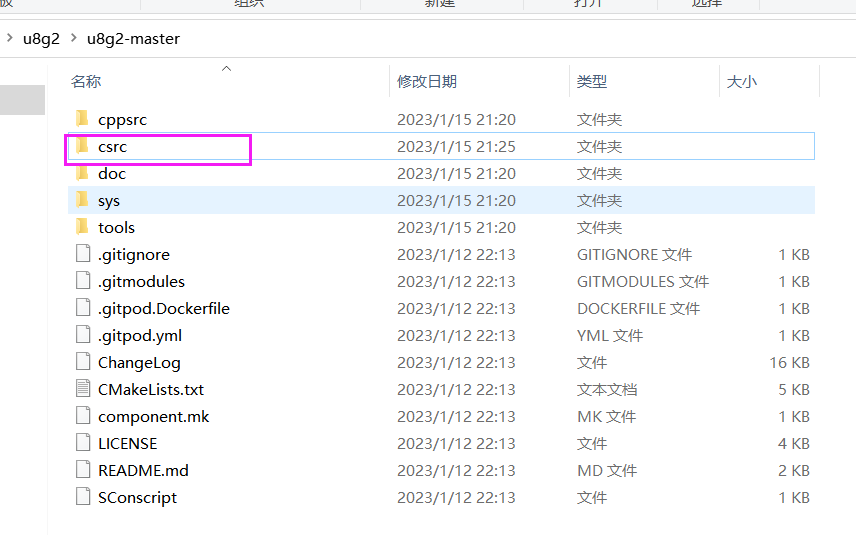The width and height of the screenshot is (856, 535).
Task: Select the component.mk file name
Action: point(153,417)
